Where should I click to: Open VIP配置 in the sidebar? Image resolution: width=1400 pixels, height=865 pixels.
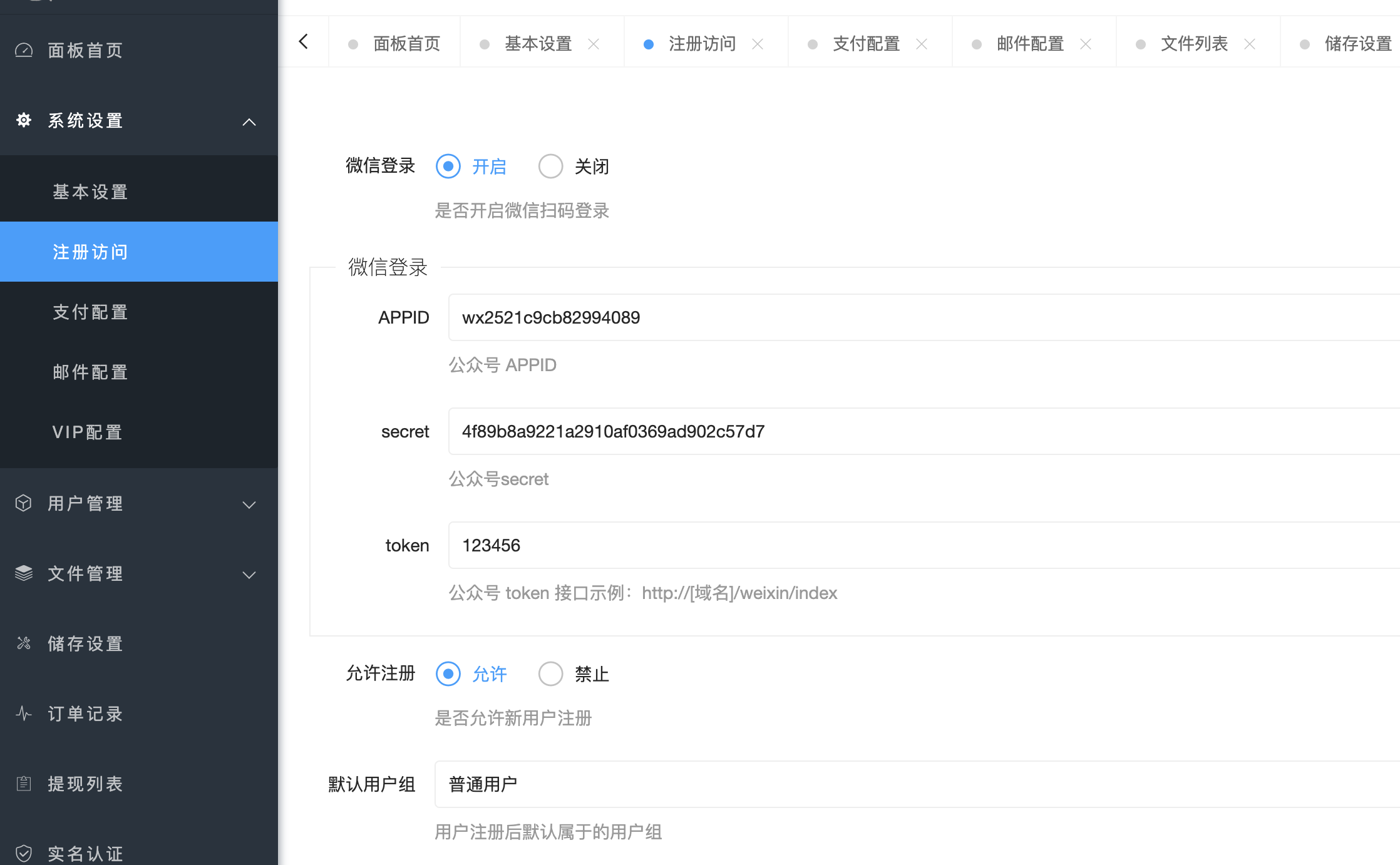[x=139, y=432]
